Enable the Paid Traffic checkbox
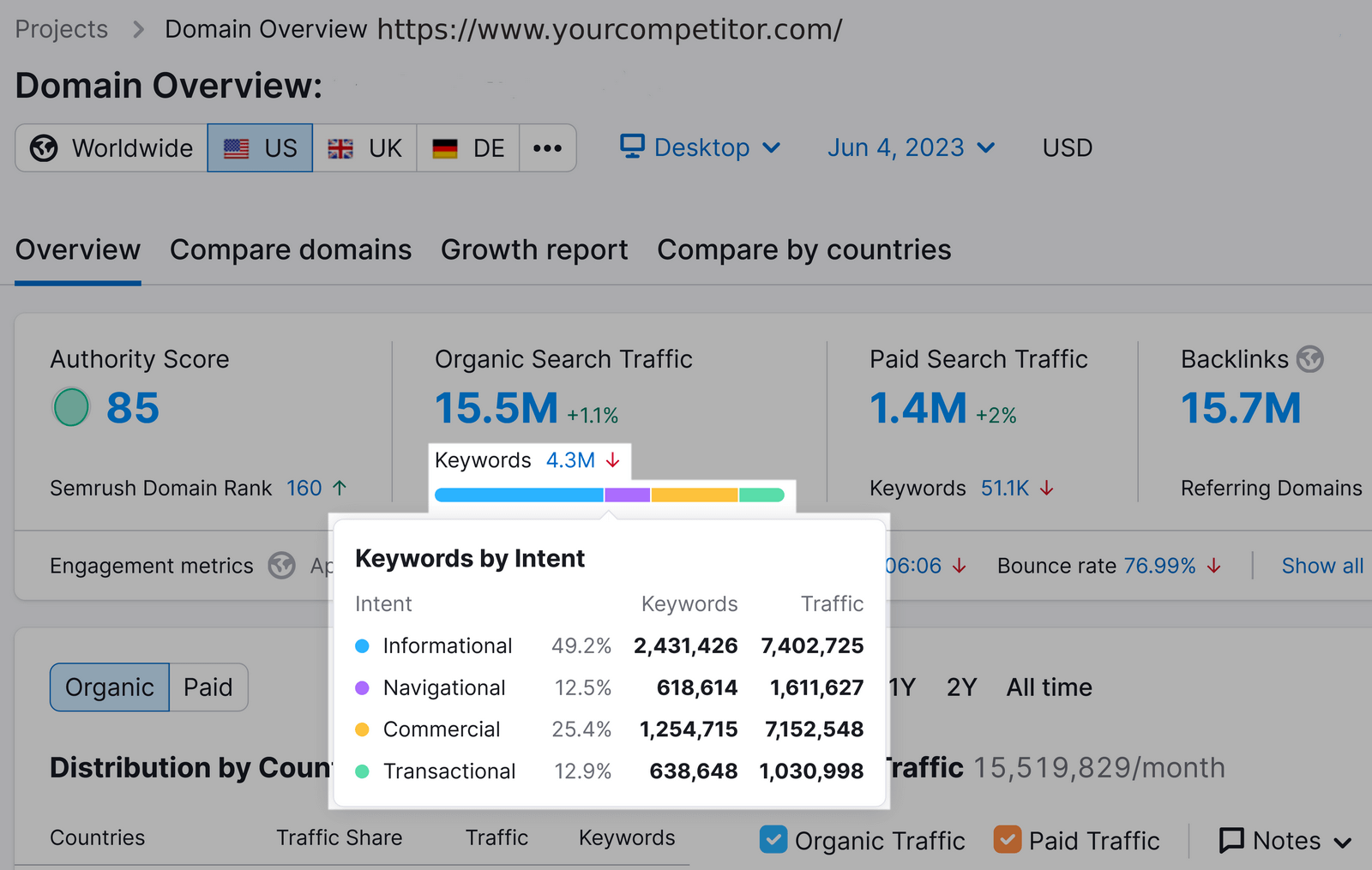The image size is (1372, 870). coord(1008,840)
